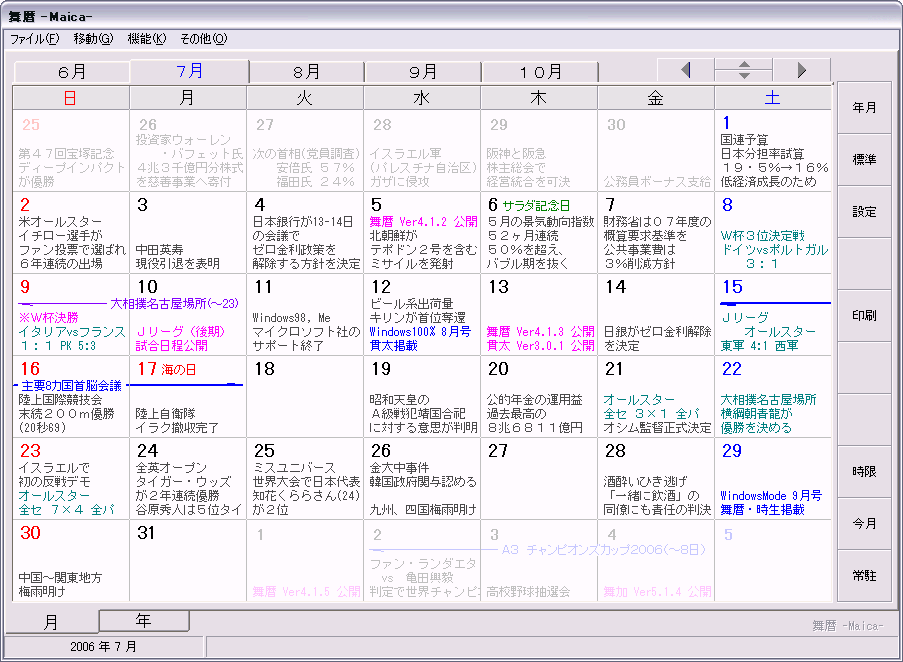The image size is (903, 662).
Task: Click the 時限 sidebar button
Action: click(864, 472)
